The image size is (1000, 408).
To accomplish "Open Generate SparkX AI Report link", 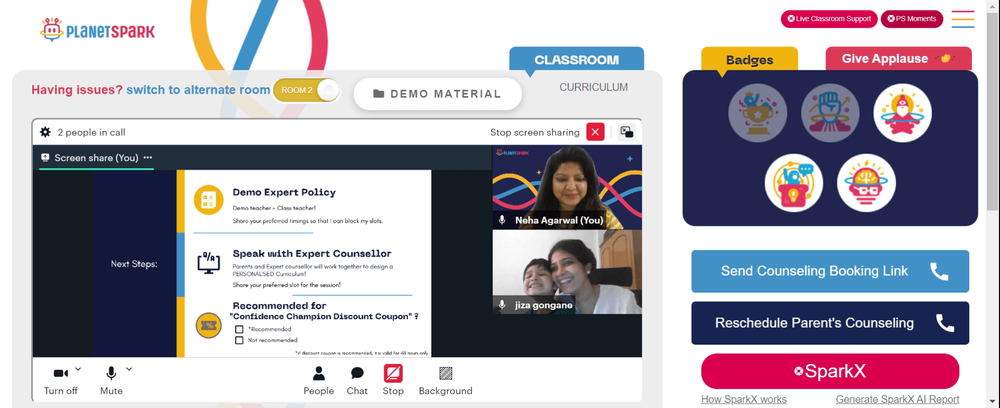I will [x=897, y=400].
